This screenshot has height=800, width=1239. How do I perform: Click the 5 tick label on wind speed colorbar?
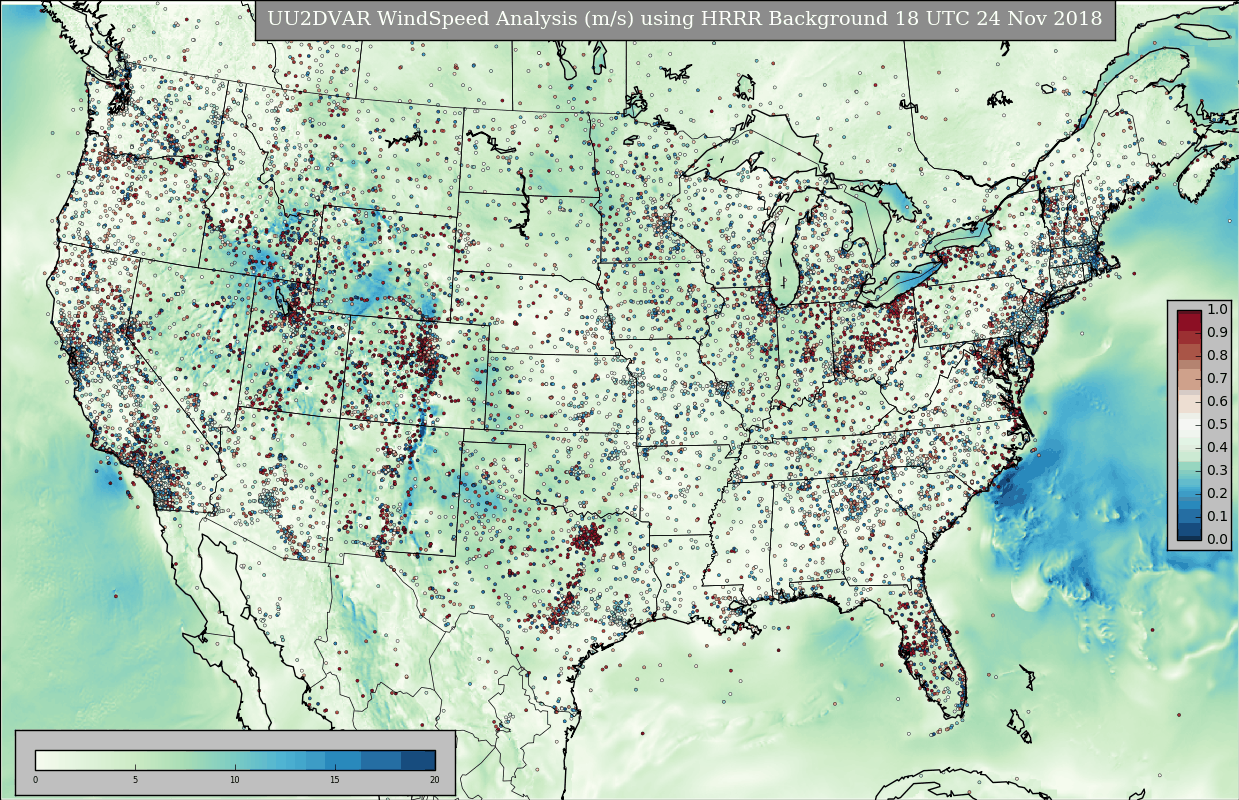(x=135, y=779)
